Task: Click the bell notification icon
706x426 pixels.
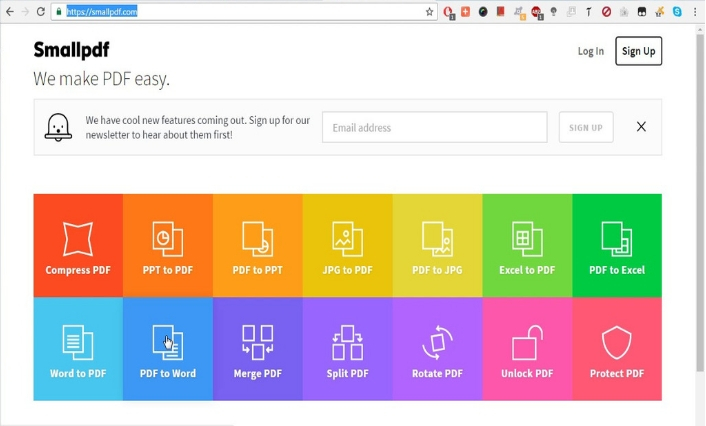Action: [x=58, y=127]
